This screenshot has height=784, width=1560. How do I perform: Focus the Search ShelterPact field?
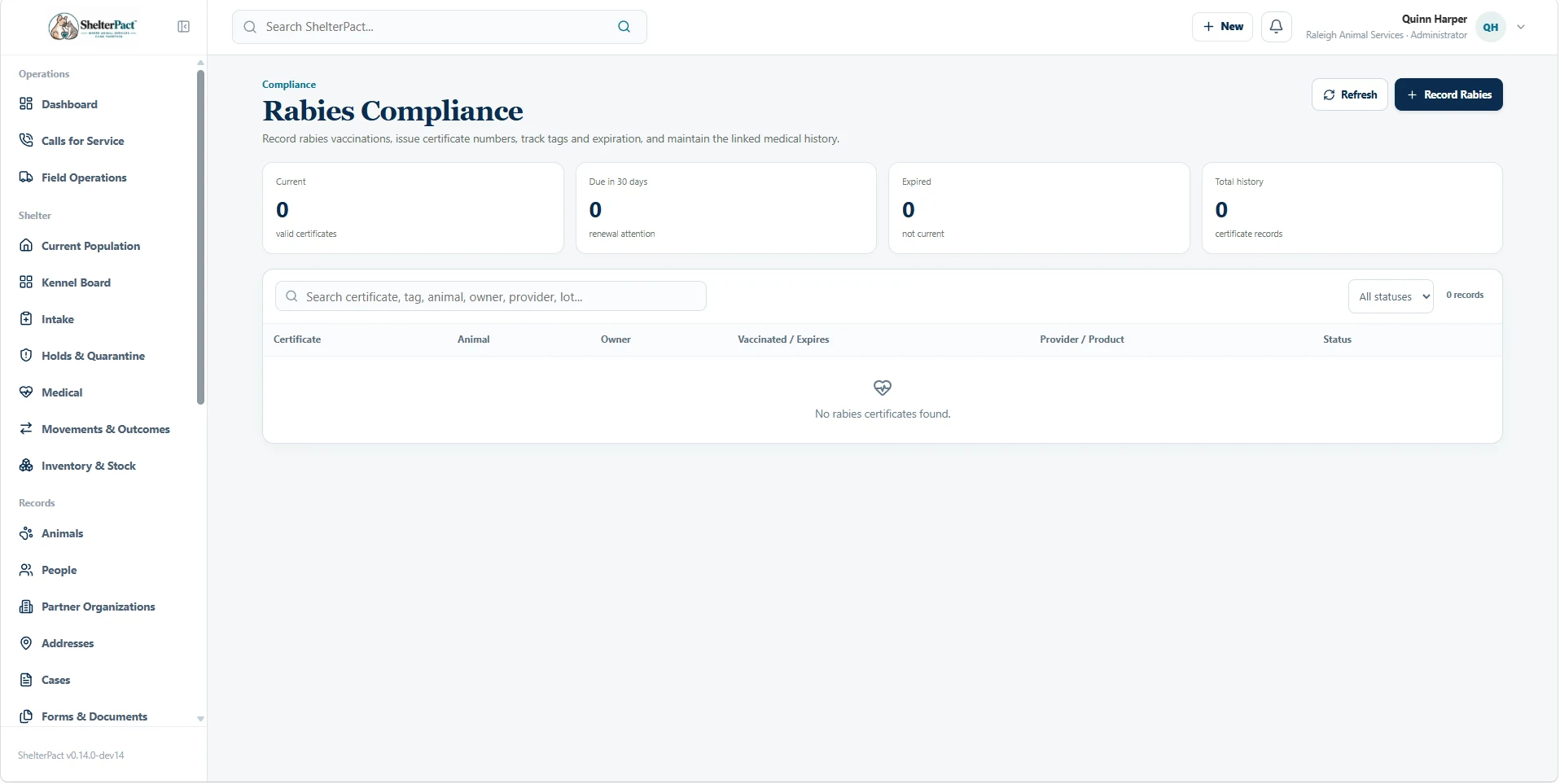pos(440,27)
